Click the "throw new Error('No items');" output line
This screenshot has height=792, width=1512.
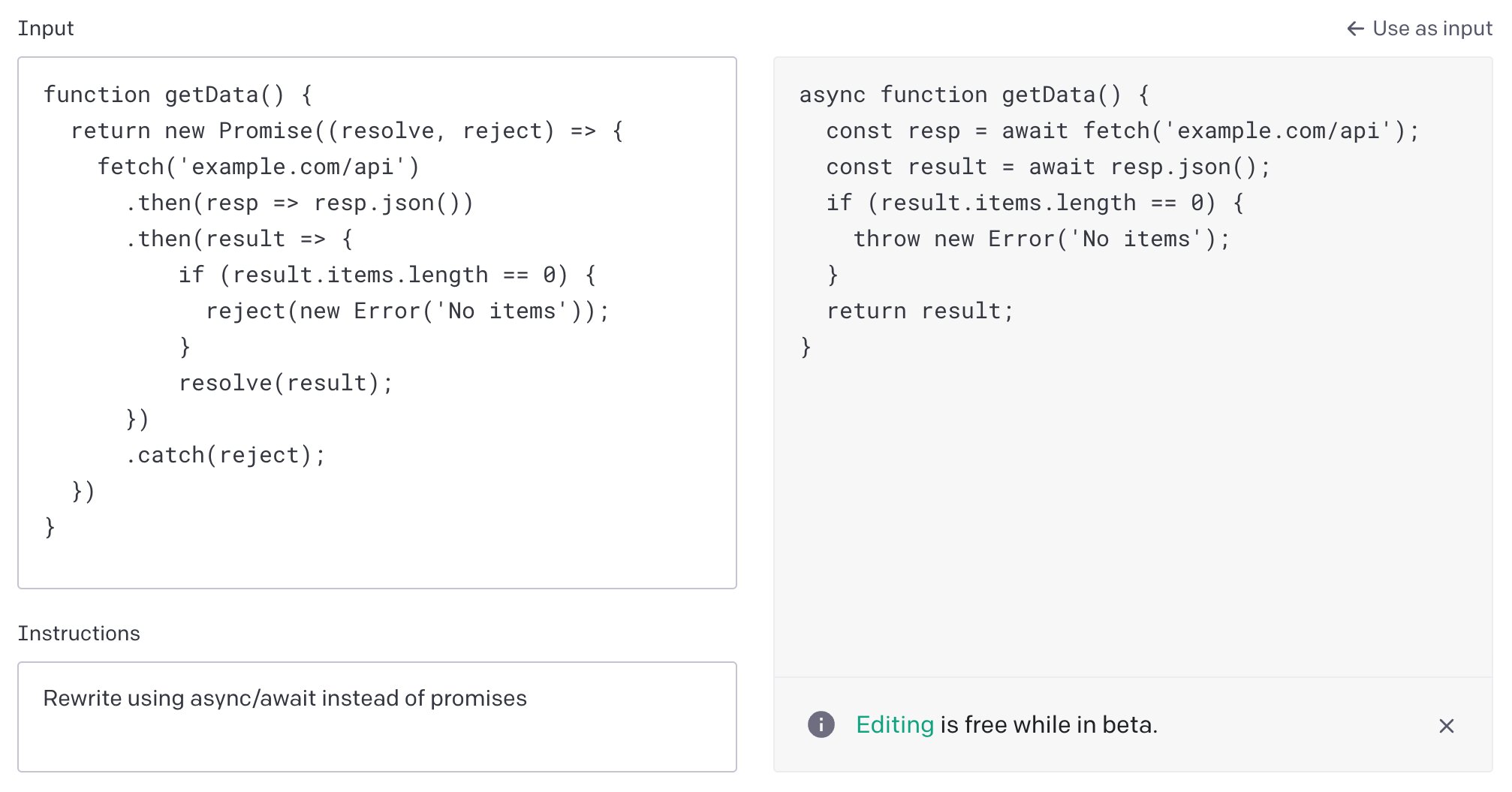[x=1041, y=239]
